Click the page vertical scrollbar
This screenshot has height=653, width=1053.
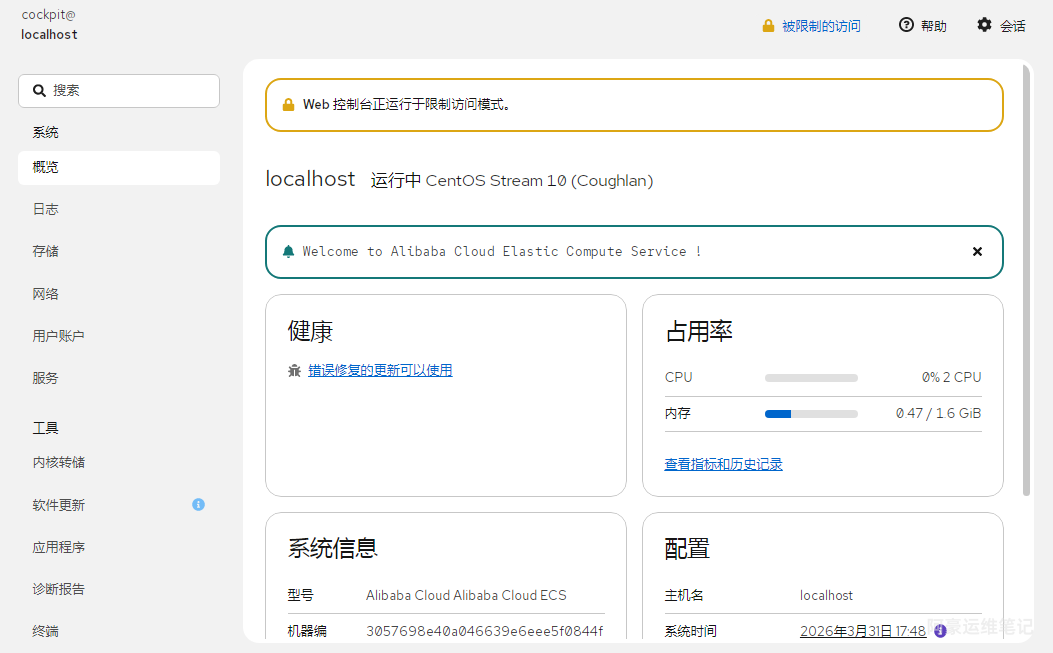pyautogui.click(x=1026, y=281)
